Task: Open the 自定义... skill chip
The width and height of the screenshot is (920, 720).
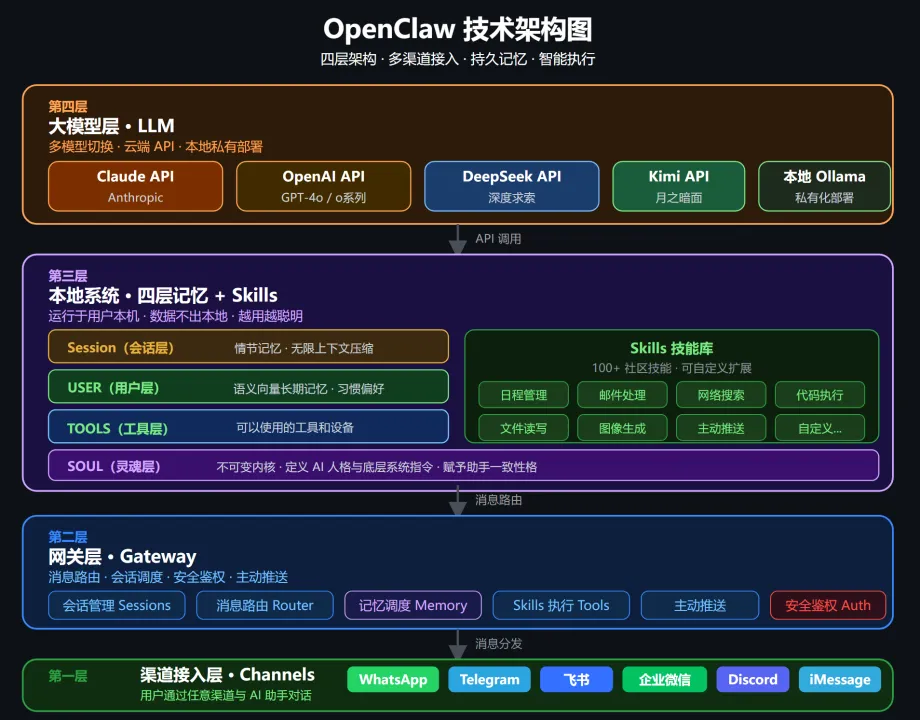Action: click(820, 428)
